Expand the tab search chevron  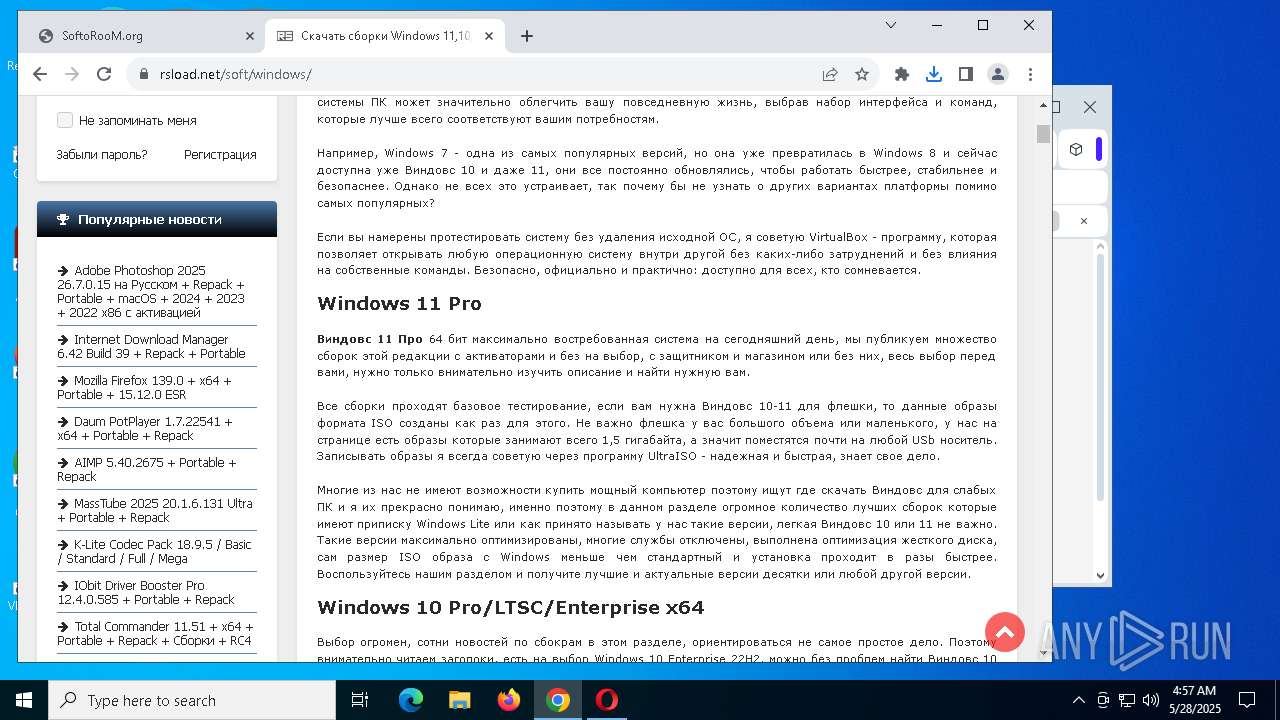(x=891, y=25)
